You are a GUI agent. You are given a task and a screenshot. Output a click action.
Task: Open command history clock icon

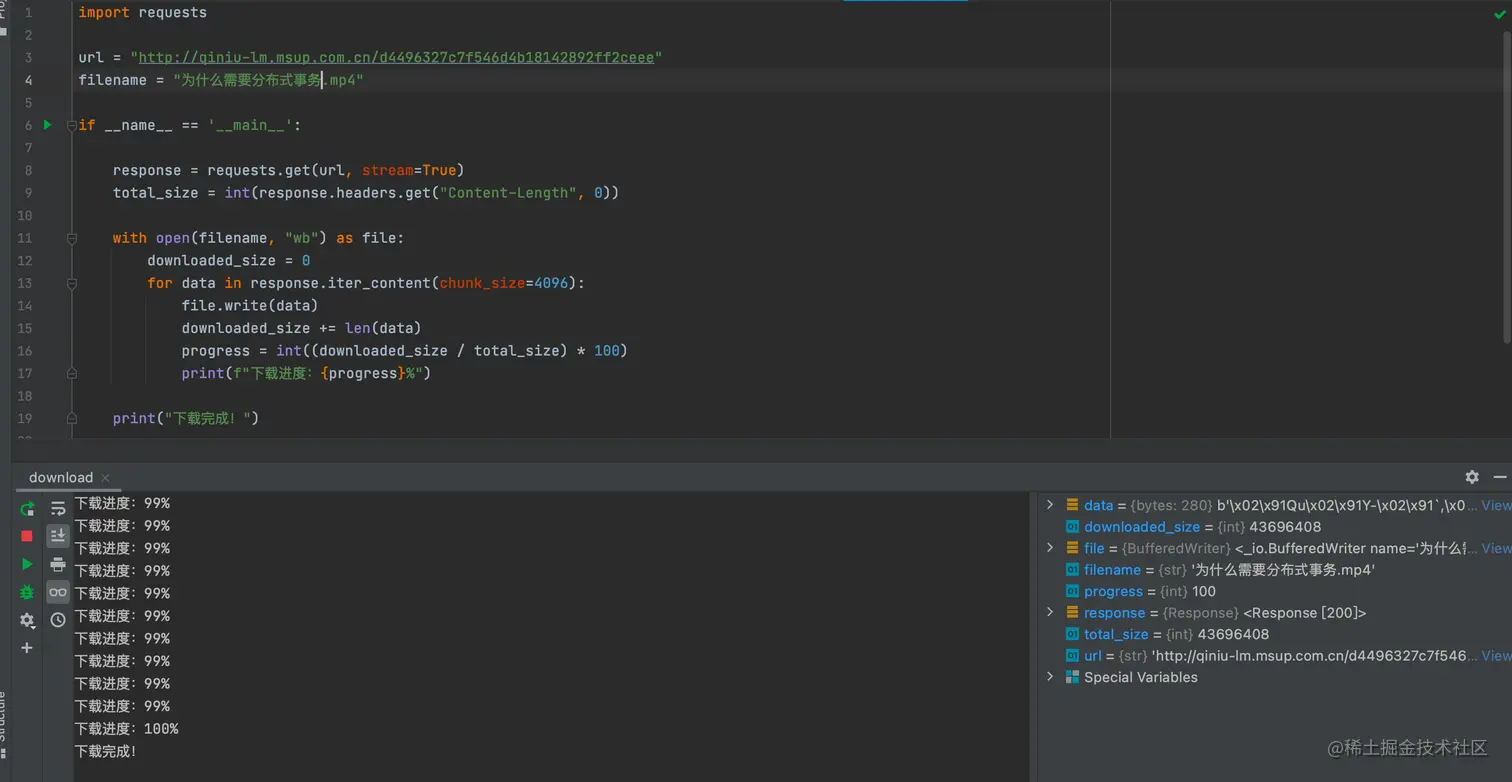pyautogui.click(x=58, y=620)
